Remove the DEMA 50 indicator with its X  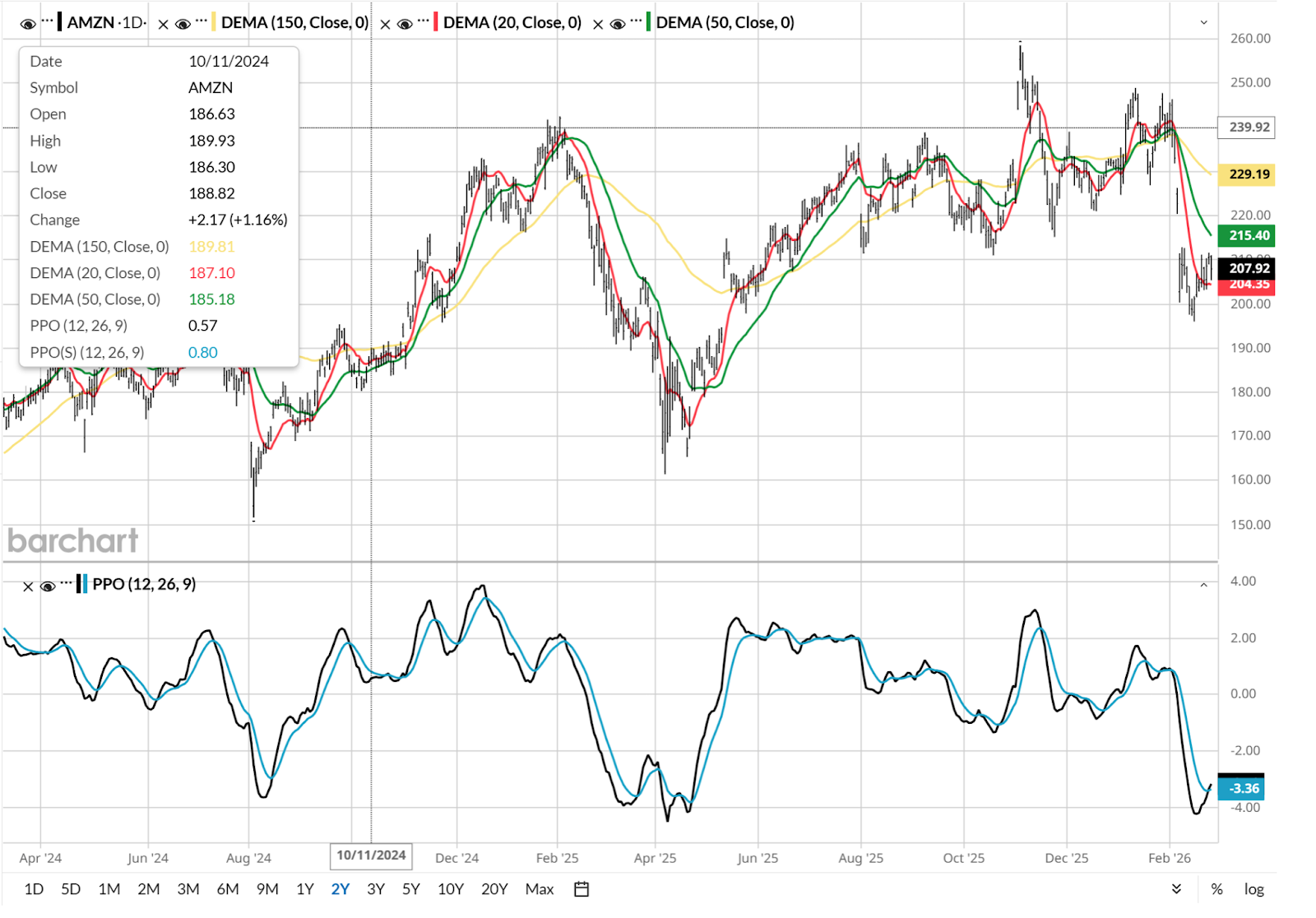tap(598, 24)
